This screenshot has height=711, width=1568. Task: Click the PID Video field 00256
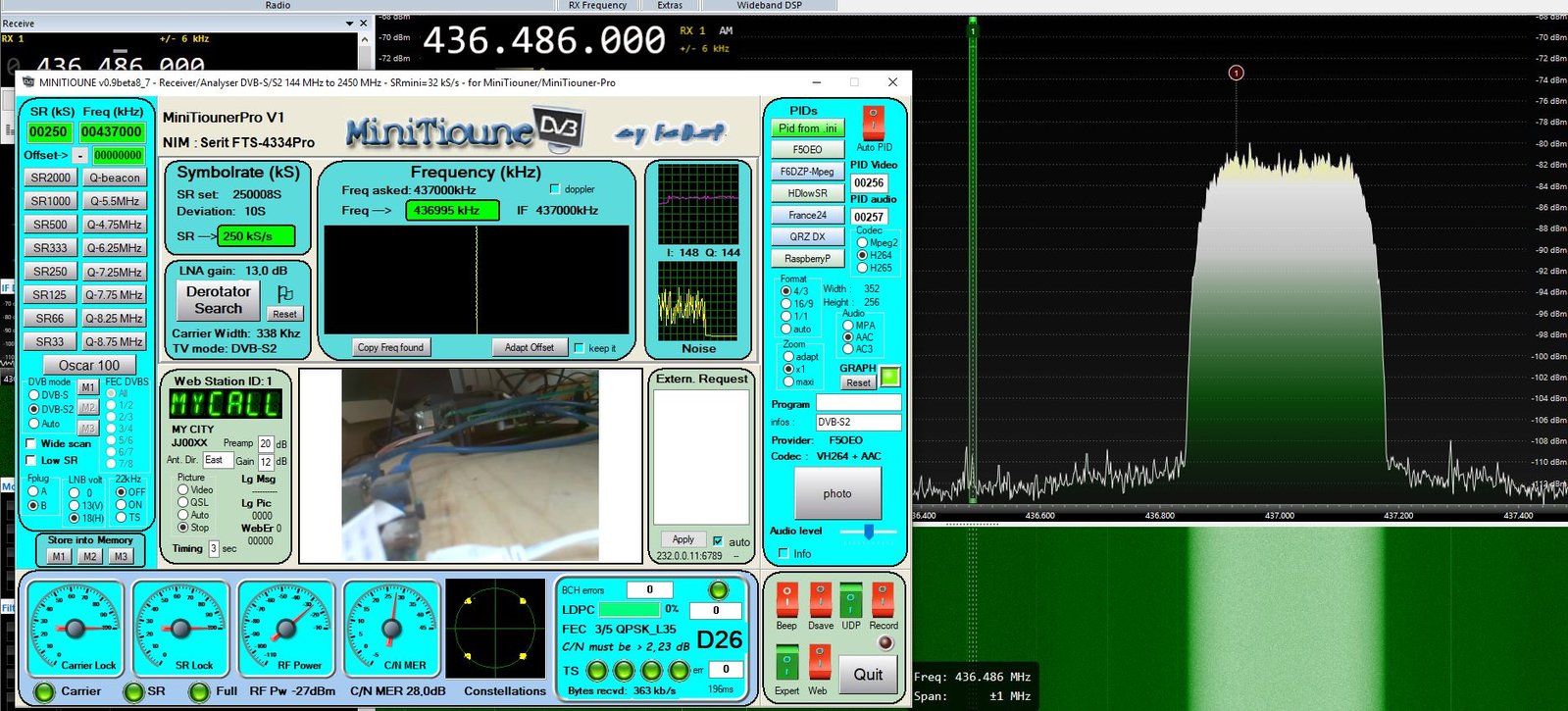coord(868,182)
